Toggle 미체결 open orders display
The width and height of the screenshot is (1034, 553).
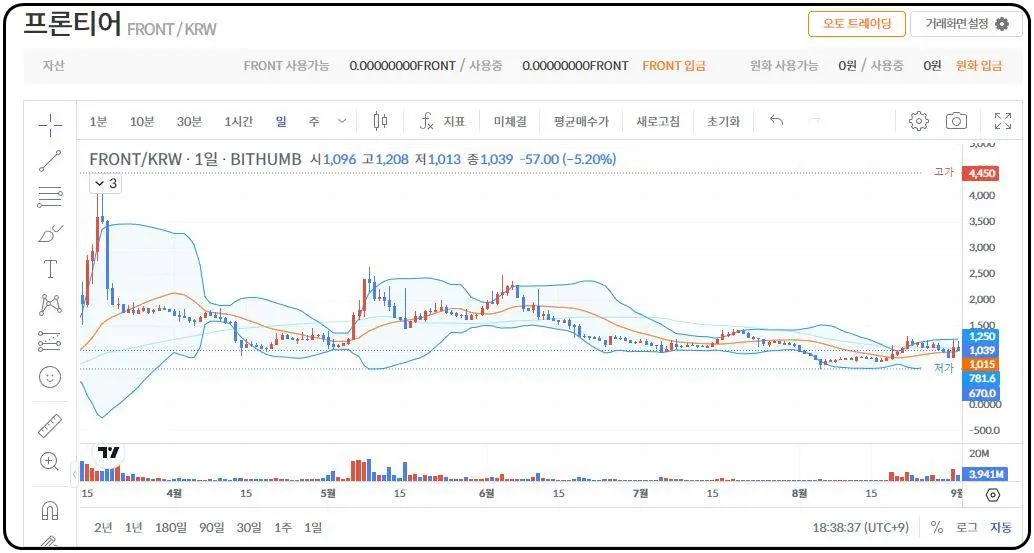510,121
